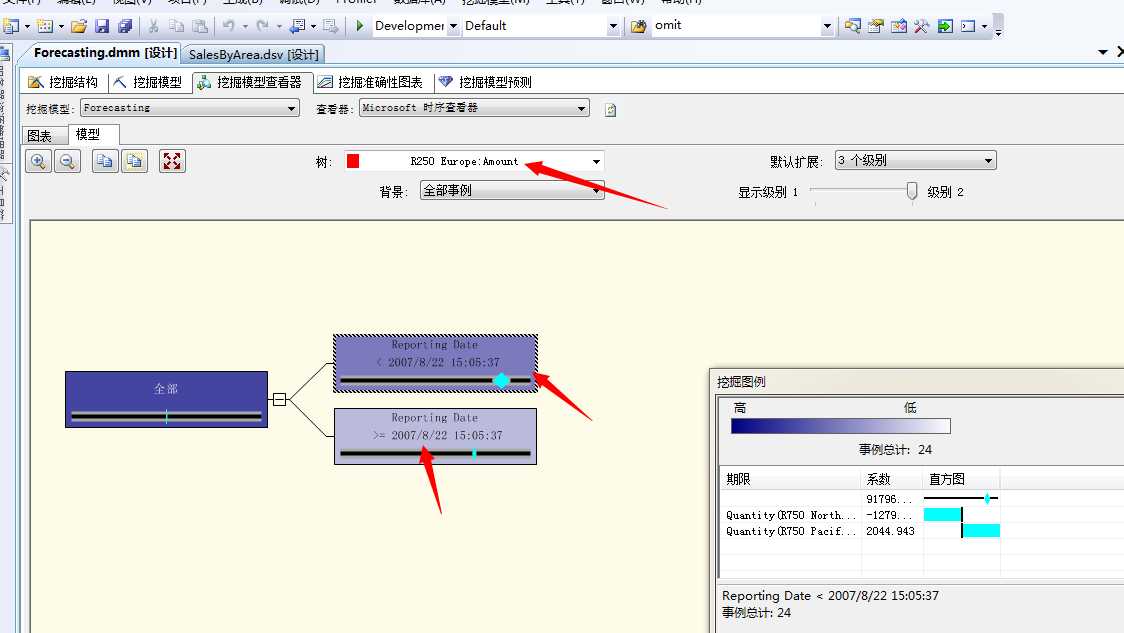Select the 全部 root tree node

point(166,399)
